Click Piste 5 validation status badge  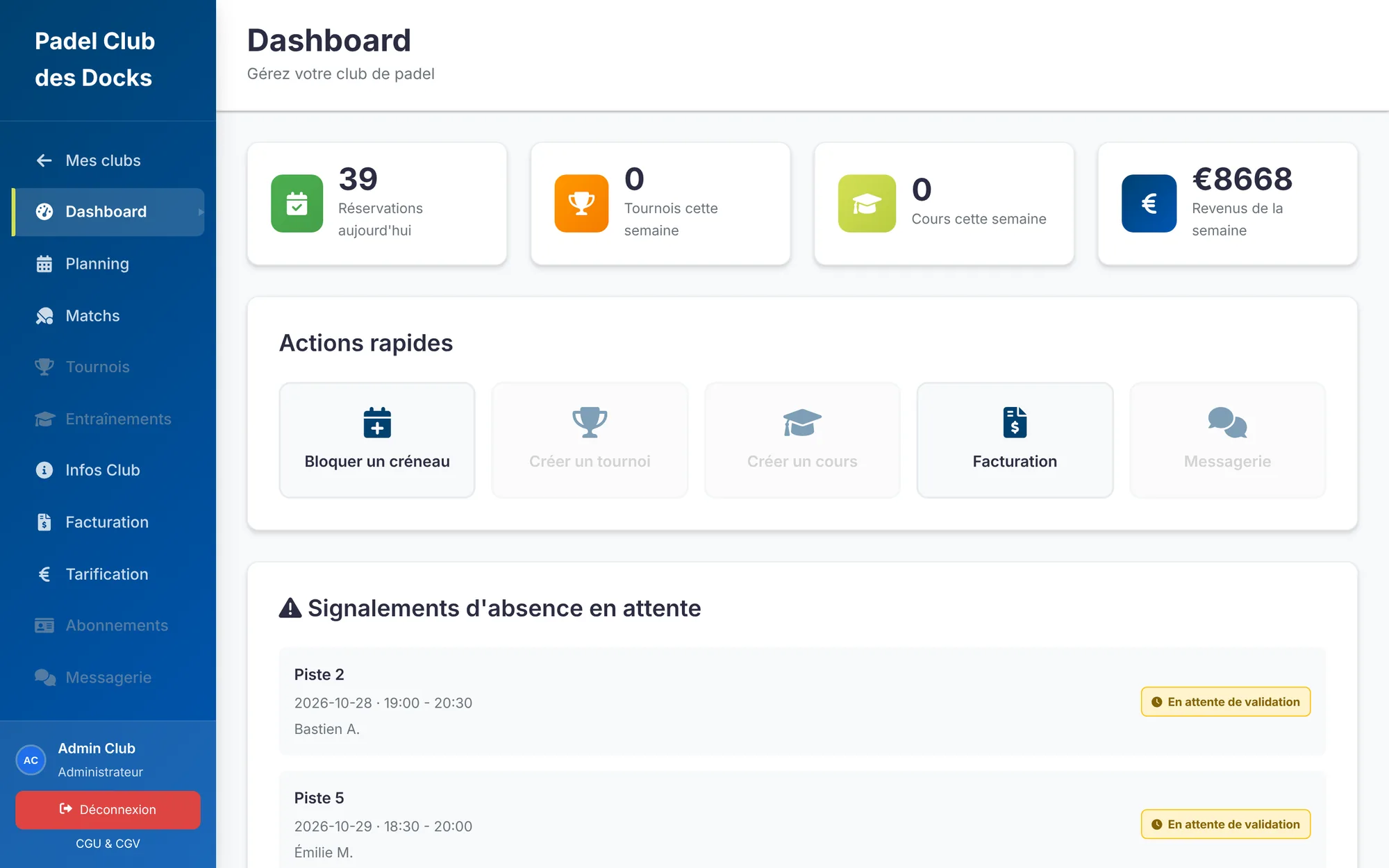click(1226, 824)
